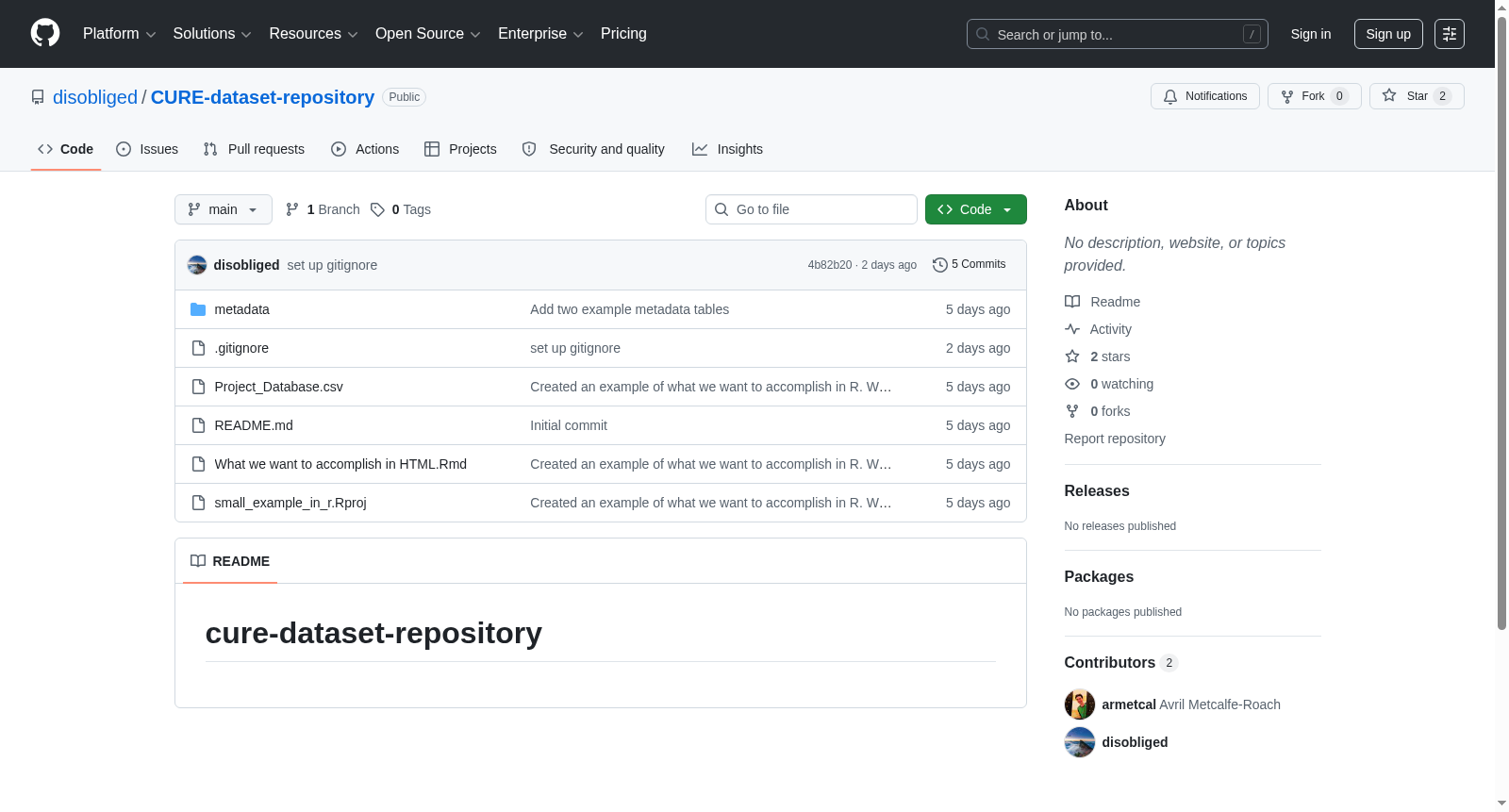Open the Contributors heading link
Viewport: 1509px width, 812px height.
[x=1121, y=663]
